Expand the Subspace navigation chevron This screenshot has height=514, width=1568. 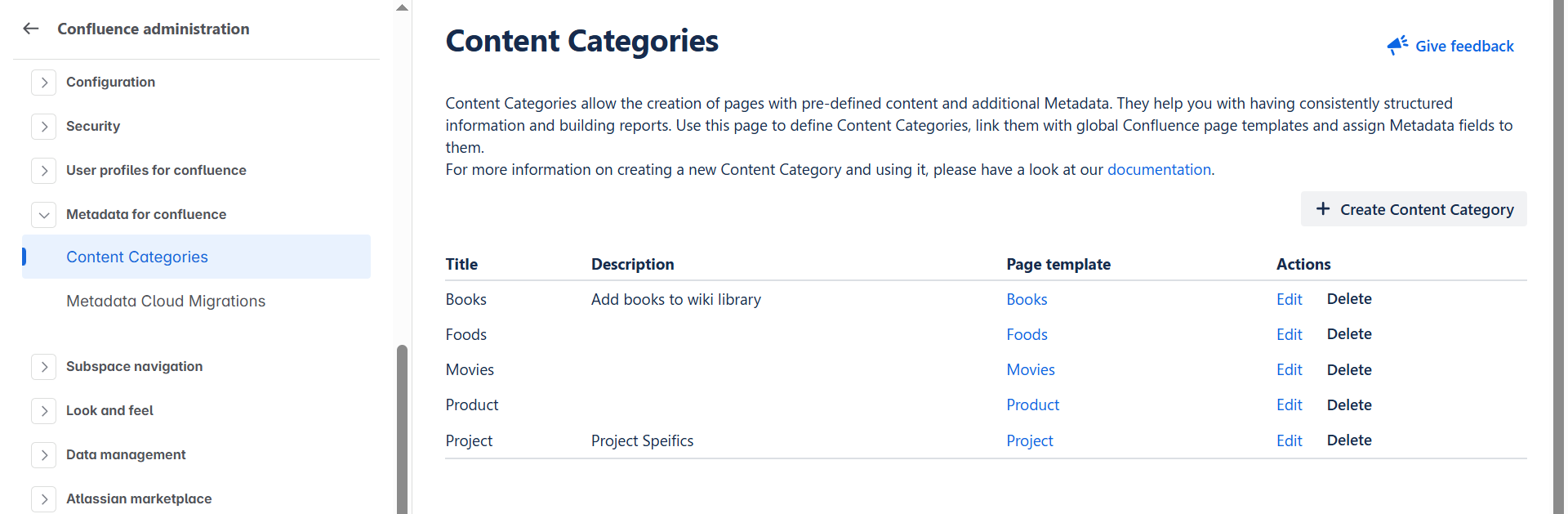[44, 367]
